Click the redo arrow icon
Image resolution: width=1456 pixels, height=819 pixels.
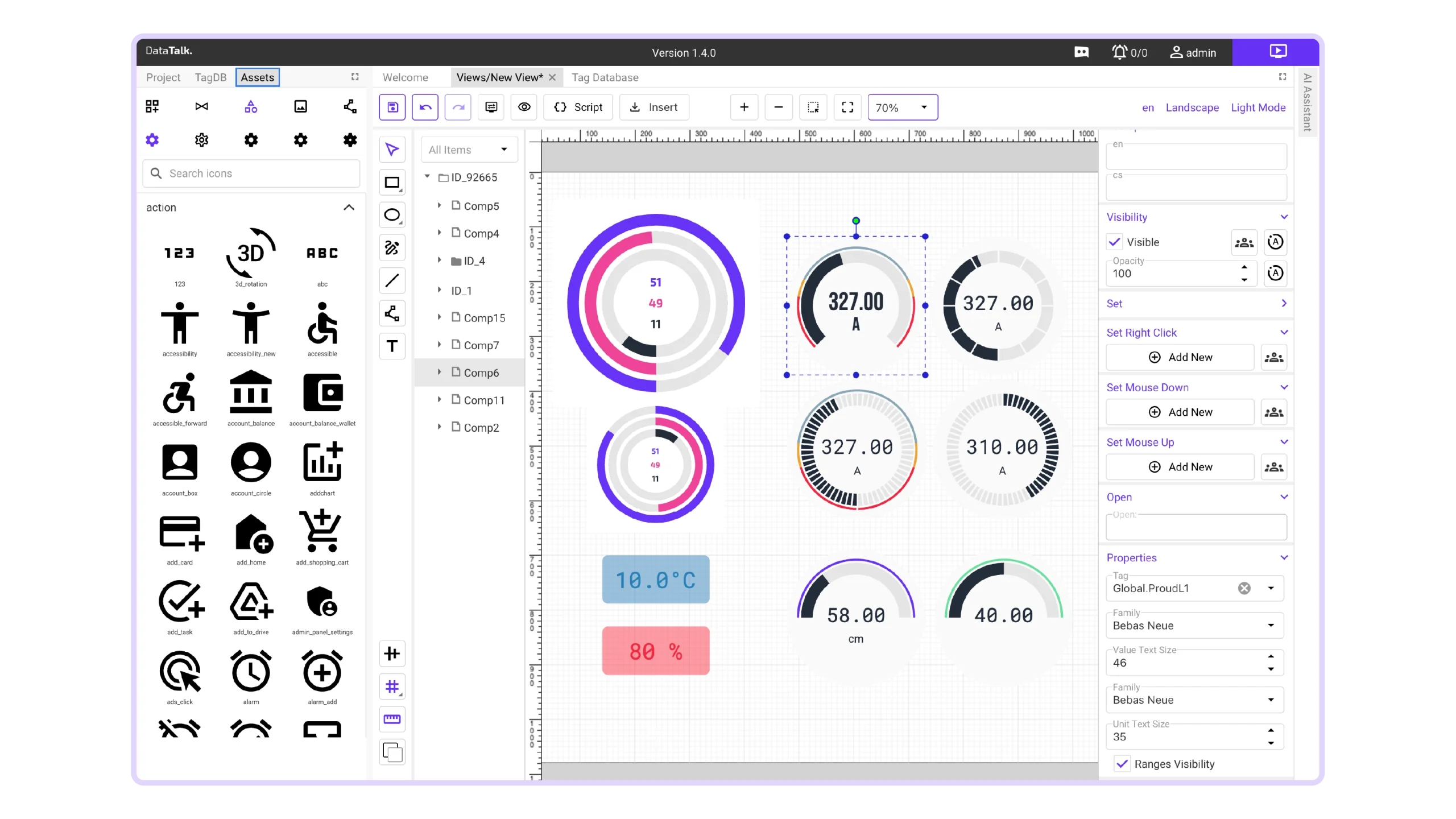(x=458, y=107)
